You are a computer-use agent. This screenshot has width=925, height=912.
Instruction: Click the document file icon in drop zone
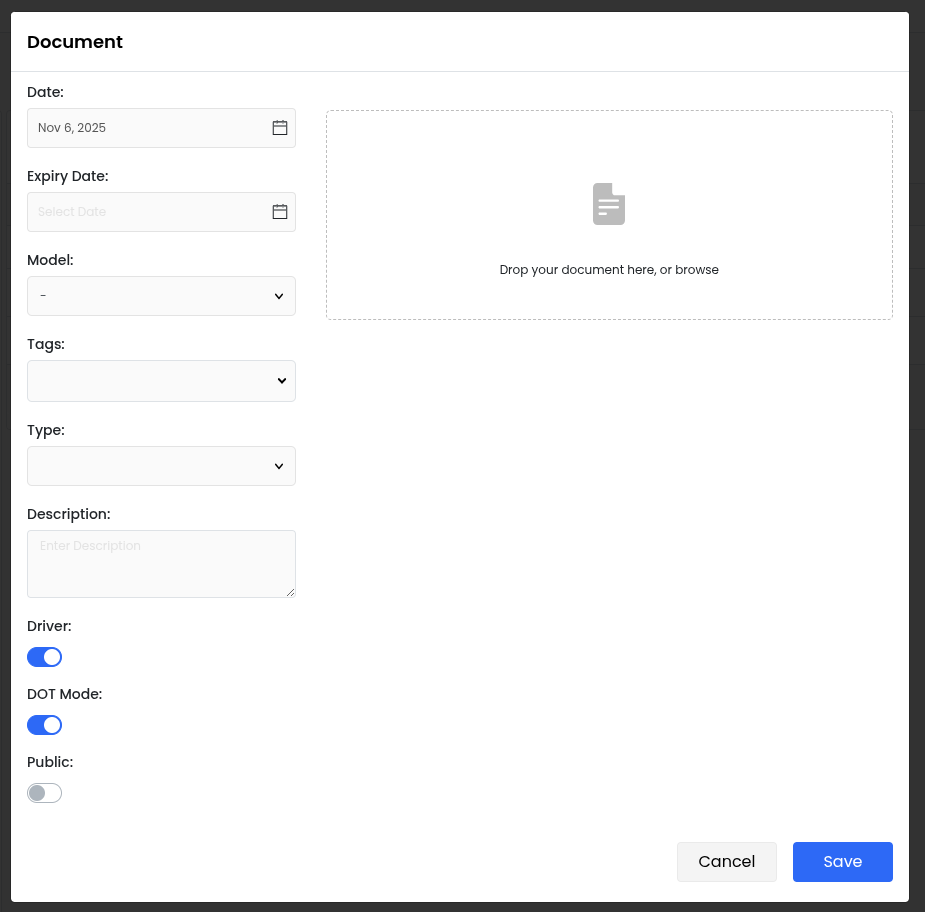pos(609,204)
